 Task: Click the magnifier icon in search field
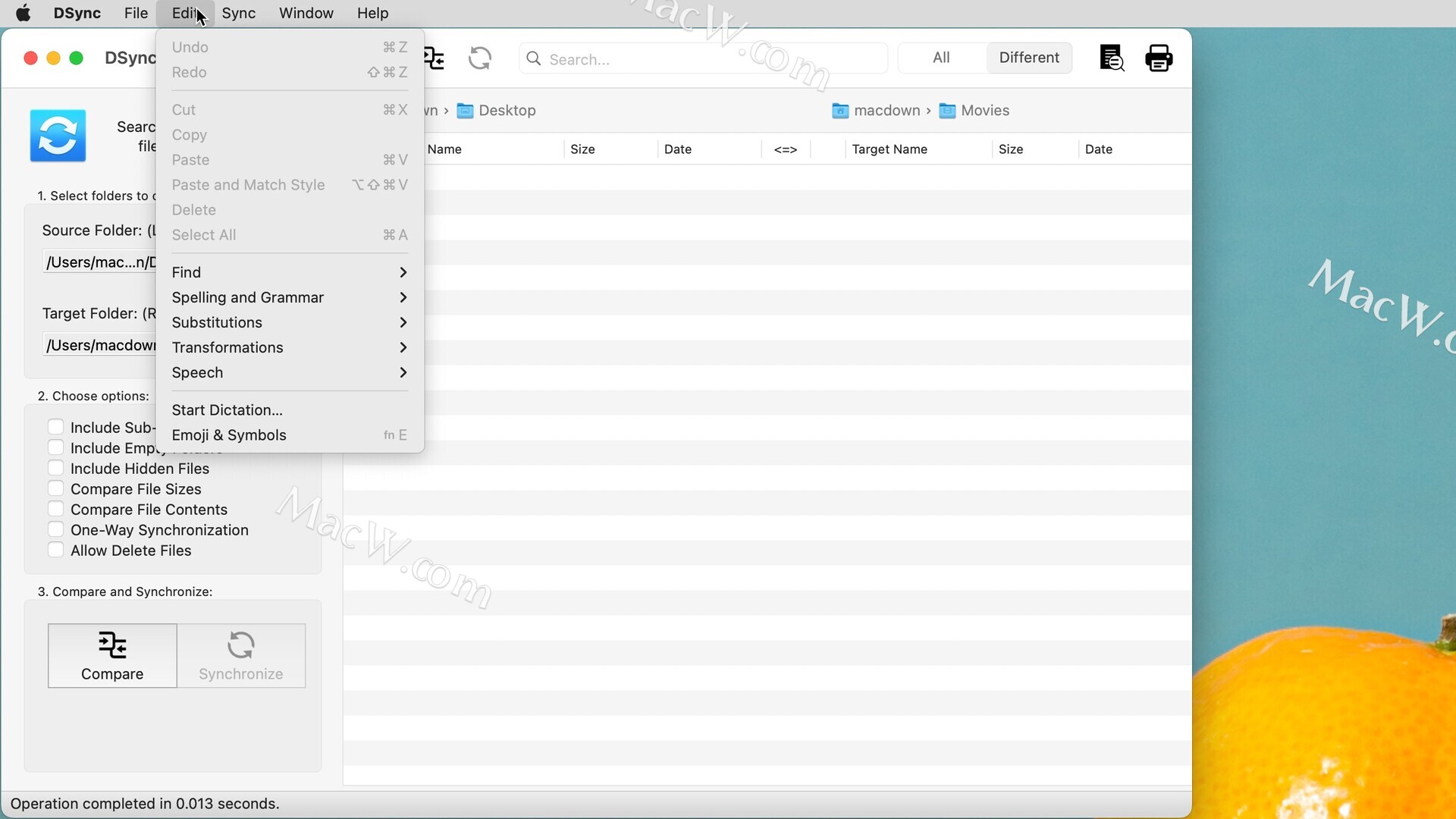[x=534, y=58]
